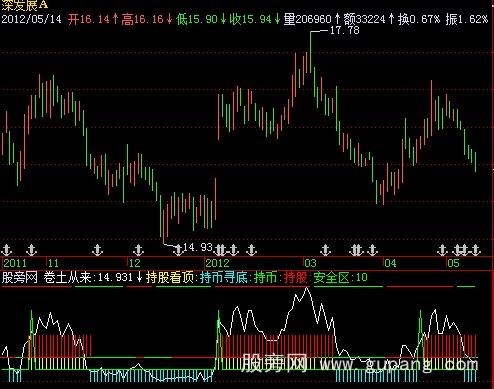Click the marker icon left of the 14.93 low label

(178, 250)
